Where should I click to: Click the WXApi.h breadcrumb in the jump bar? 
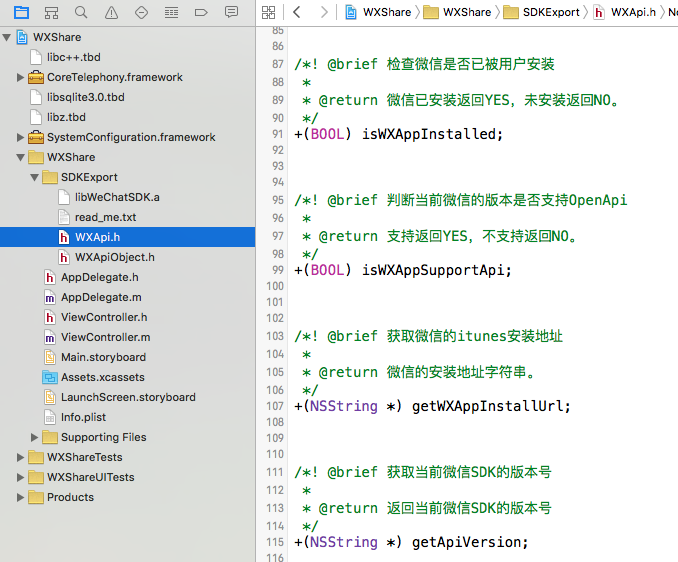tap(630, 12)
